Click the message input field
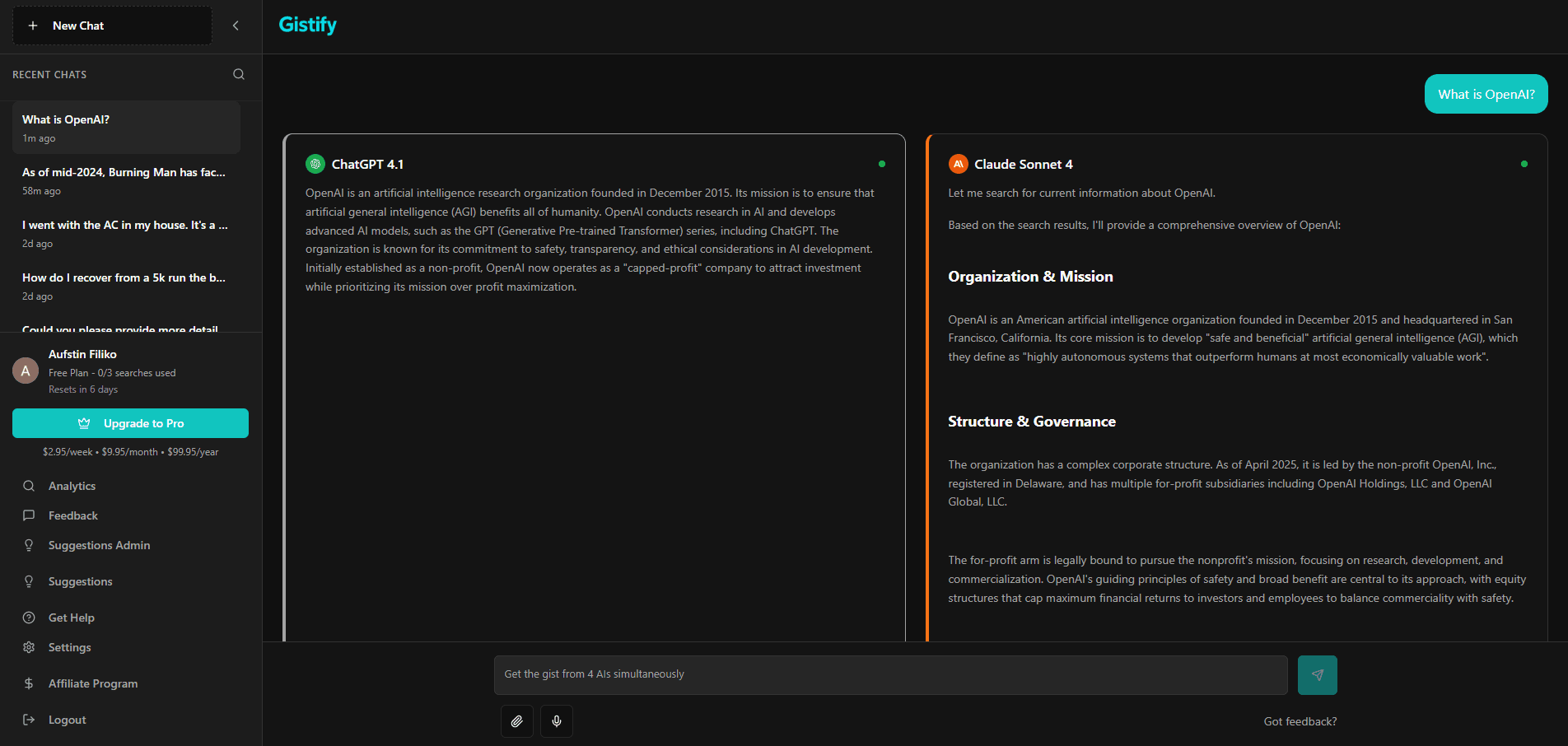This screenshot has width=1568, height=746. 889,674
